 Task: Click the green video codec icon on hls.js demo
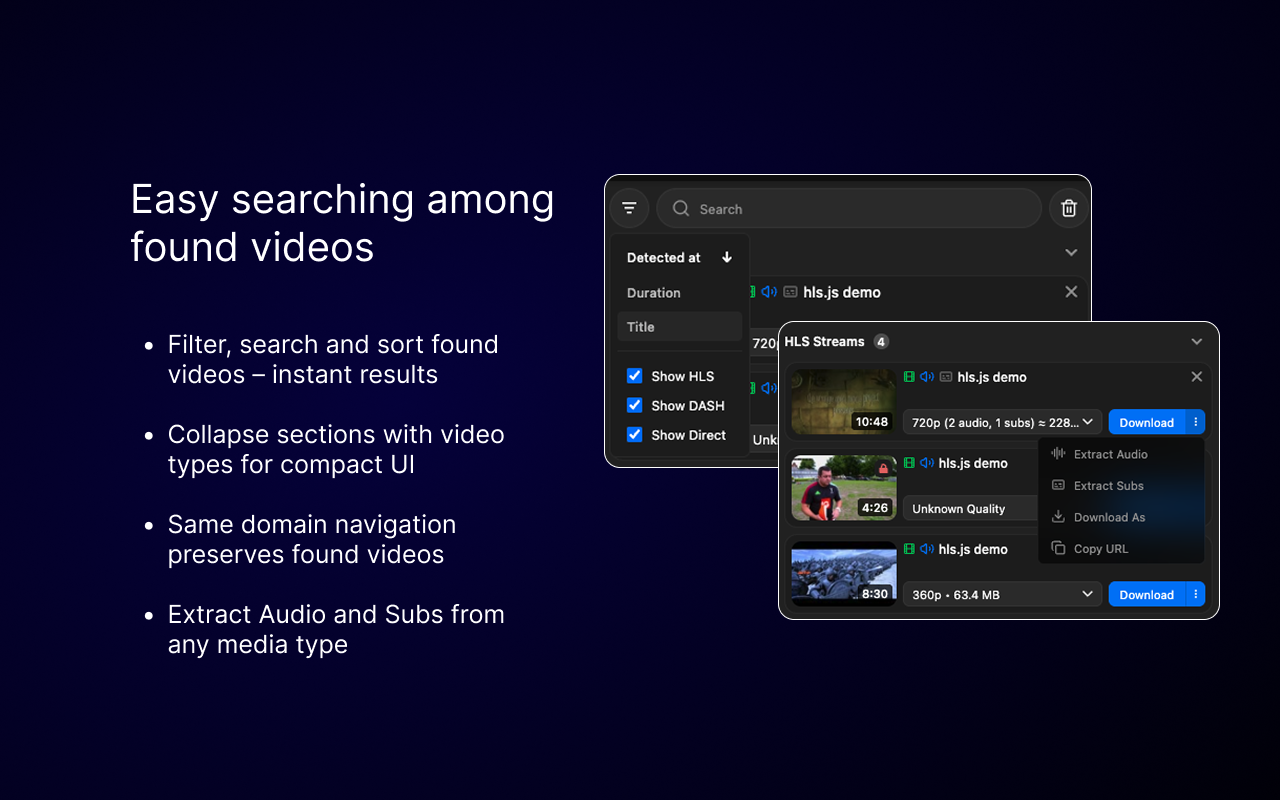click(908, 377)
